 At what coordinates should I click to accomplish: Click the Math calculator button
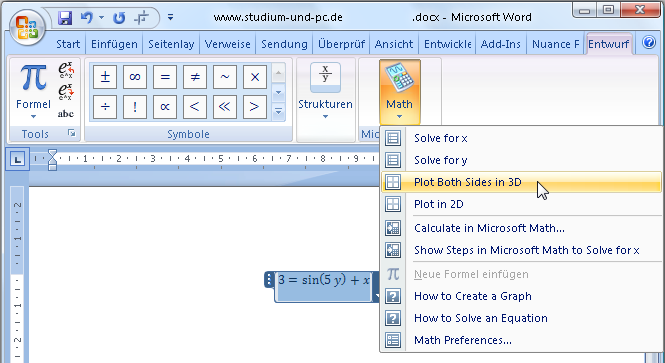click(400, 92)
